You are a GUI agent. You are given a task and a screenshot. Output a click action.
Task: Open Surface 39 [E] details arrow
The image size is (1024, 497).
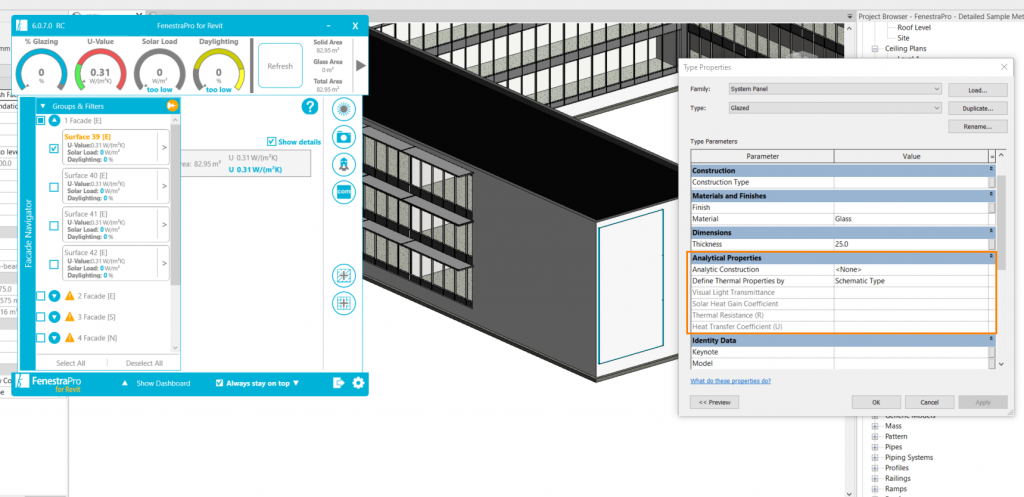(x=164, y=148)
